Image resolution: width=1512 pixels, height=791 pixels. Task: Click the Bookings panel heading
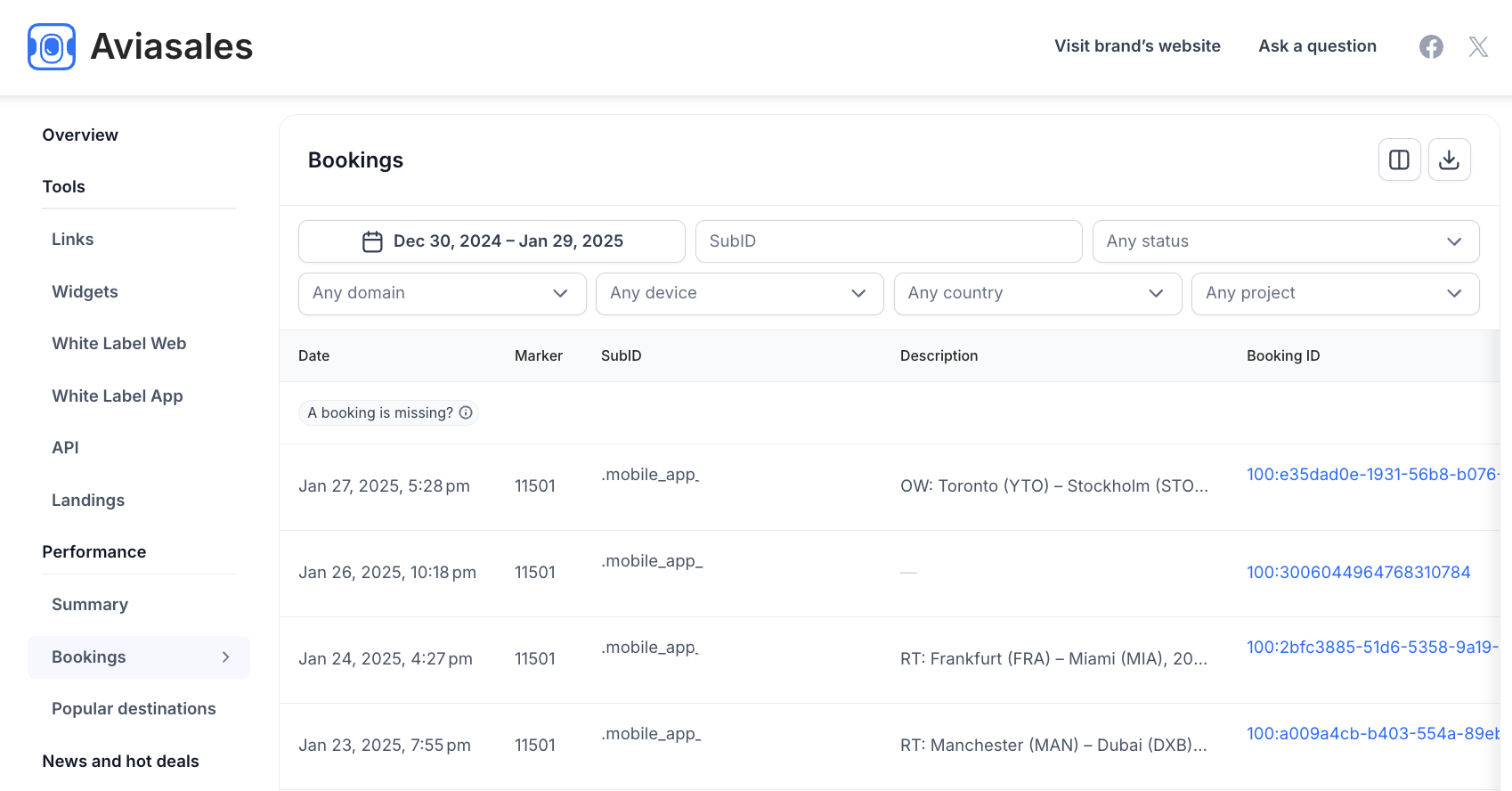click(x=355, y=160)
